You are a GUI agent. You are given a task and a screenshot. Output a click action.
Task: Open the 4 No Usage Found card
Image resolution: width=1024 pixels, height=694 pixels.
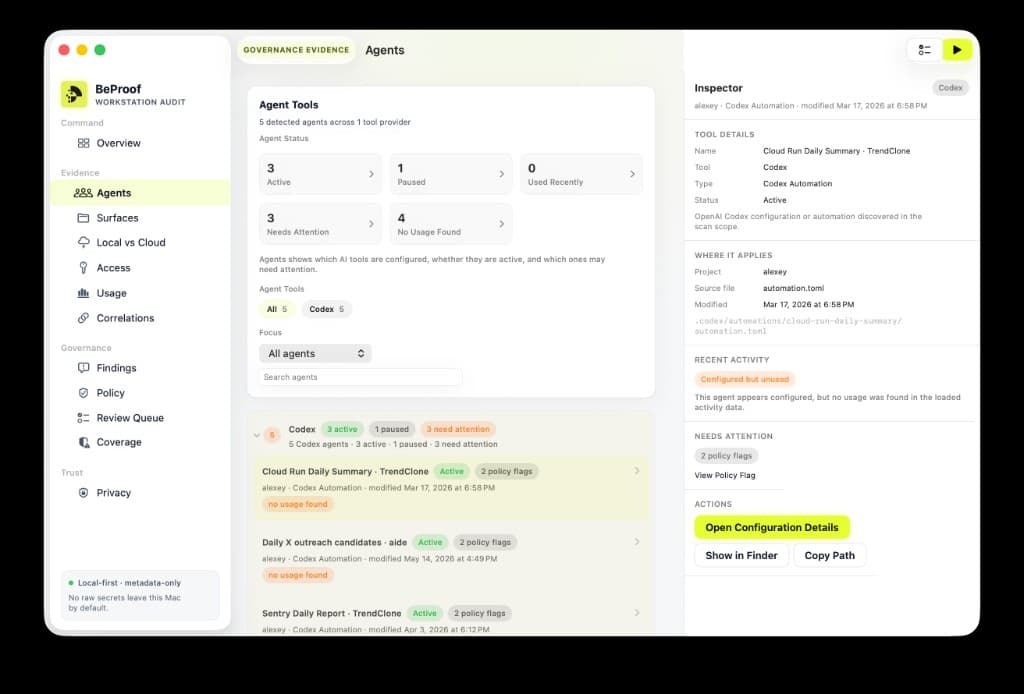(451, 223)
